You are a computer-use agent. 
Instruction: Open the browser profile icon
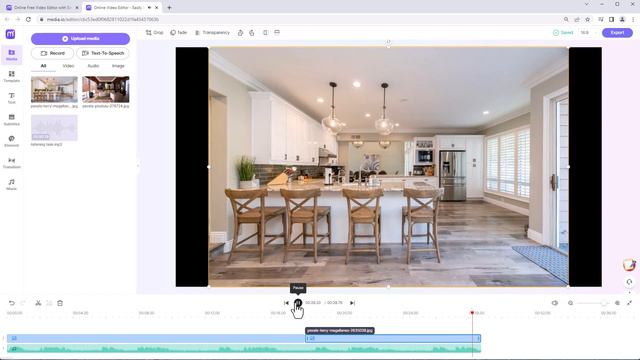click(x=622, y=19)
